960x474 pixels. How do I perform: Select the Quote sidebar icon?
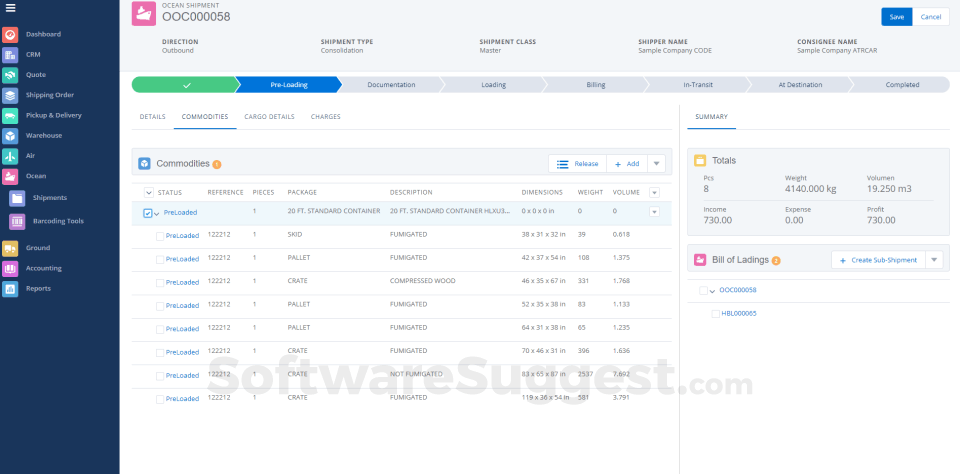[x=10, y=75]
